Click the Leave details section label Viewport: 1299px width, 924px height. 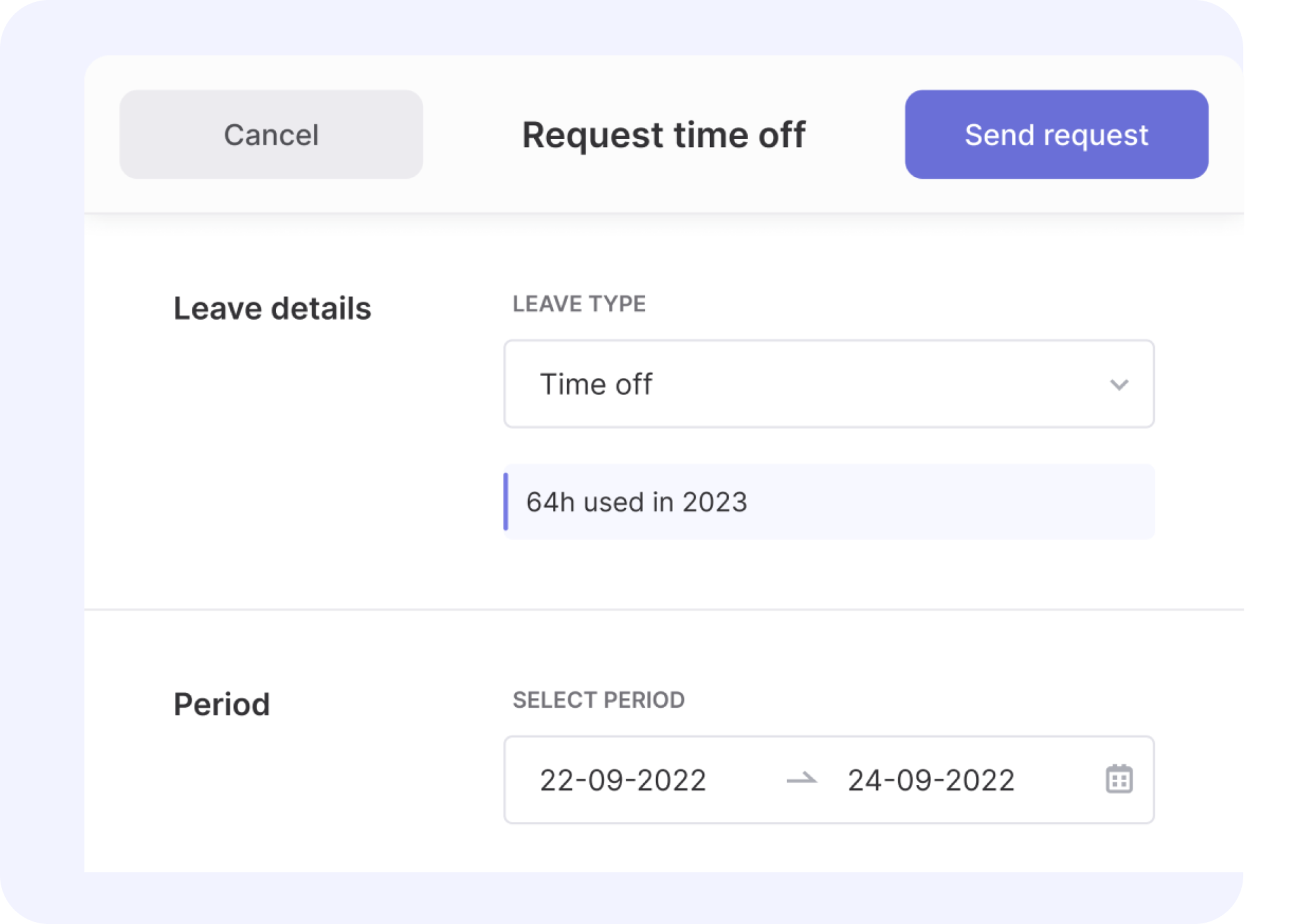click(273, 309)
